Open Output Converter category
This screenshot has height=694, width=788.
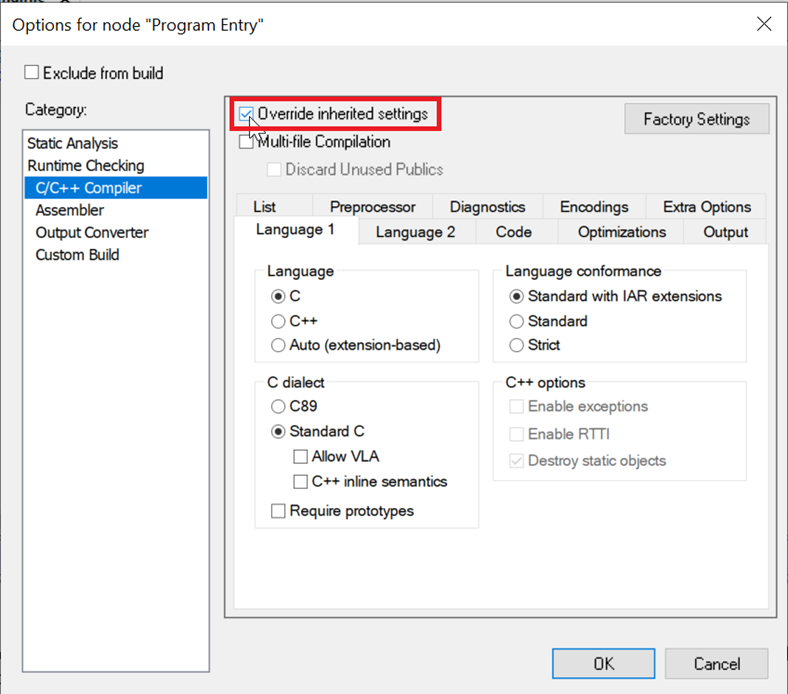(x=91, y=232)
